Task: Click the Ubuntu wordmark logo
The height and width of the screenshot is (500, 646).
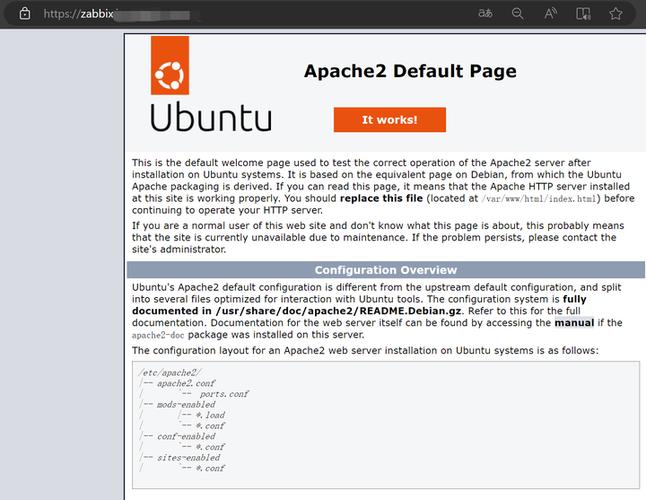Action: tap(211, 117)
